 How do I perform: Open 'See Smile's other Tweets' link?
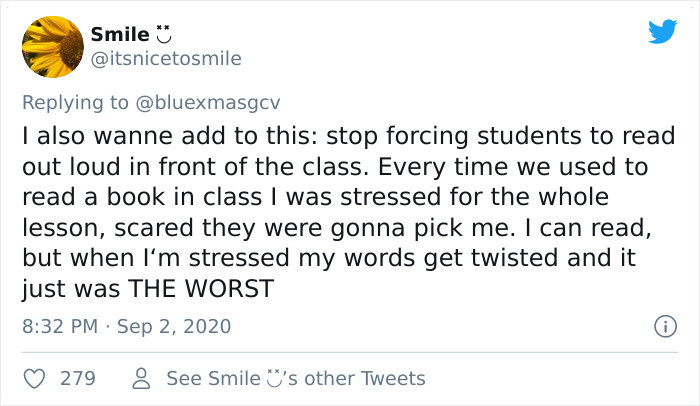(x=296, y=379)
